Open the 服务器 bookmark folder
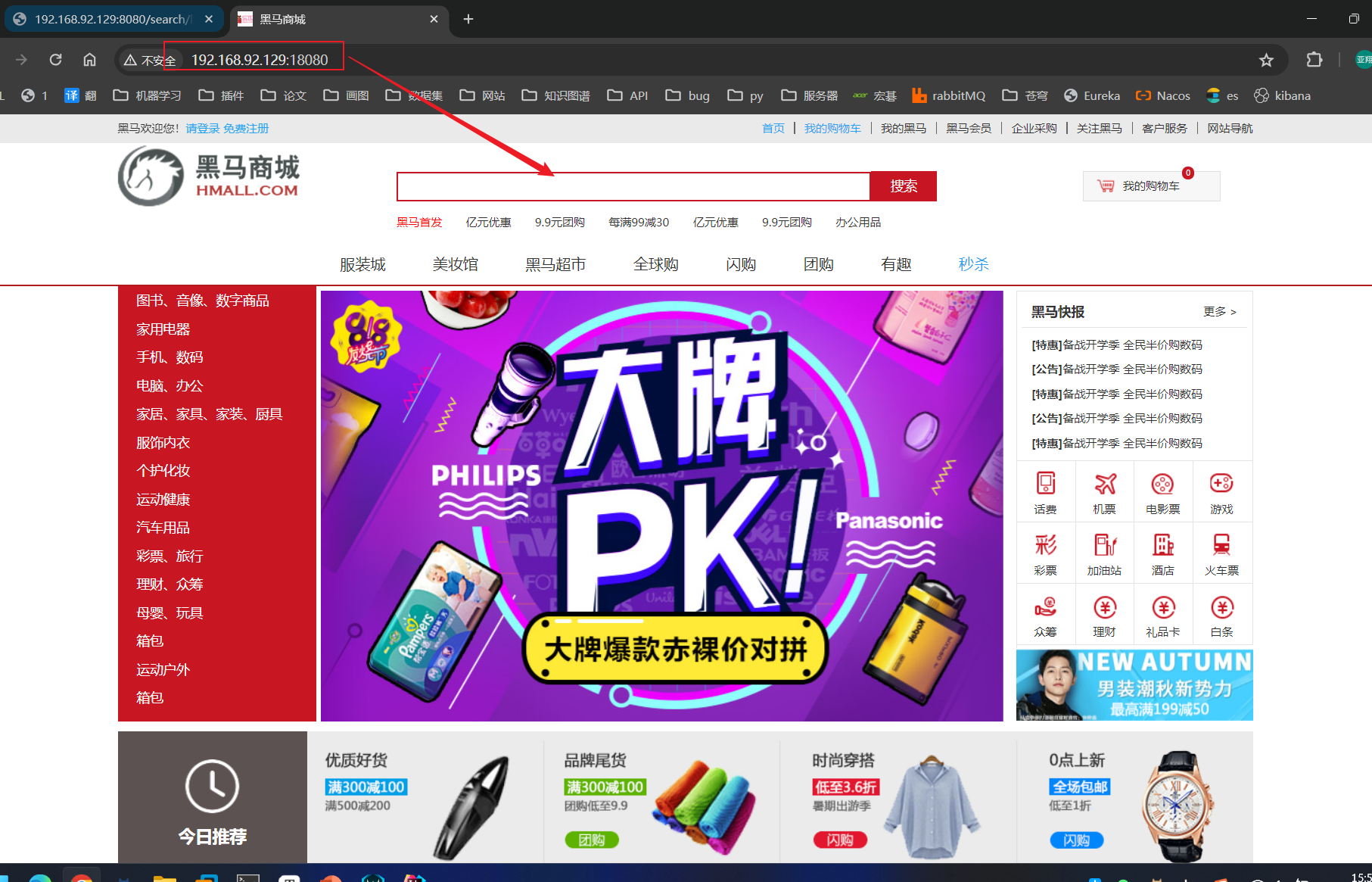Viewport: 1372px width, 882px height. (x=809, y=95)
